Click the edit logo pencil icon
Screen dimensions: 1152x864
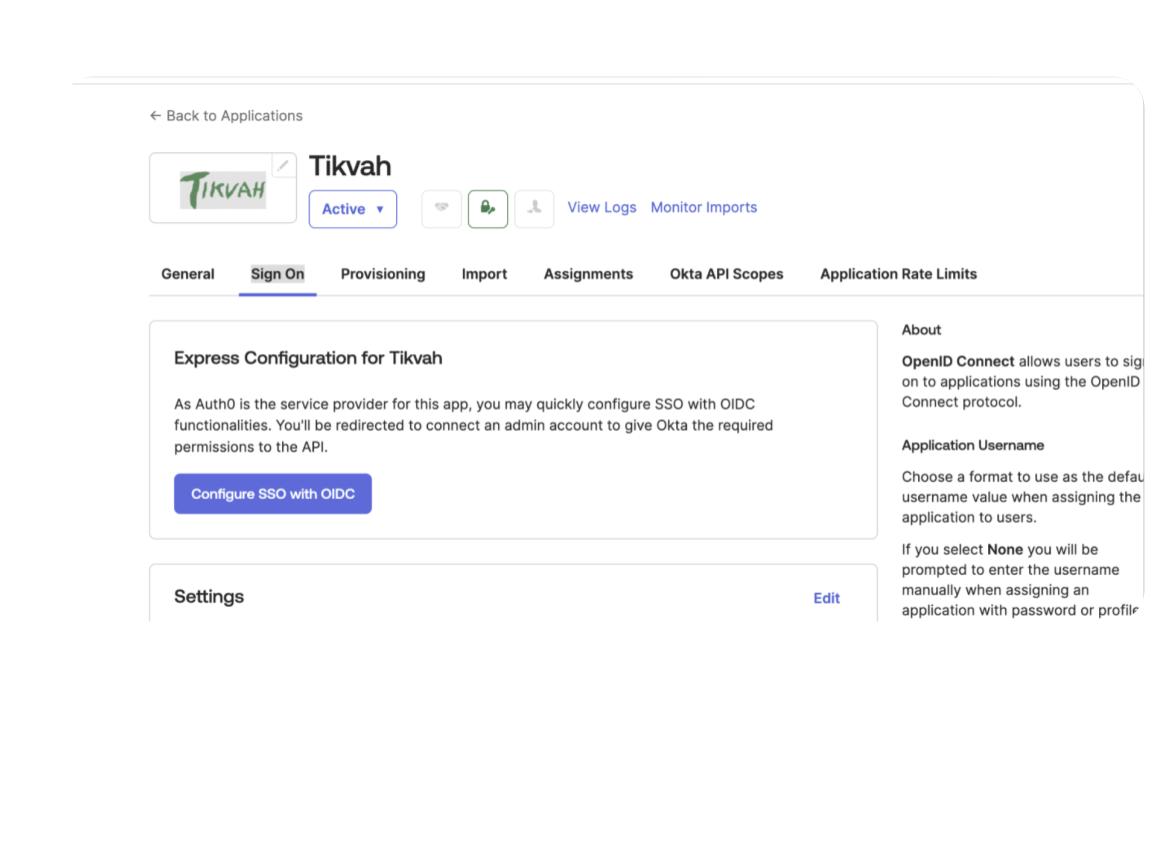[283, 165]
